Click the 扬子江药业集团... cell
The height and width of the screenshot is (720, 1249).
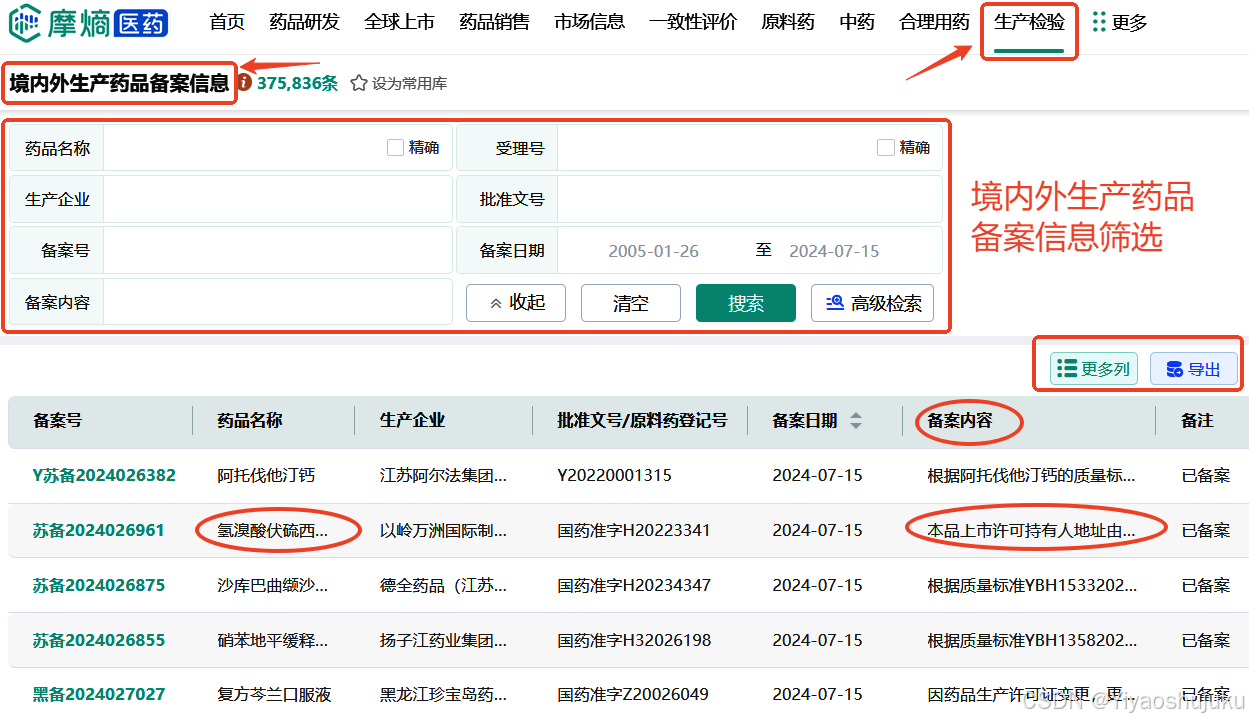coord(443,640)
